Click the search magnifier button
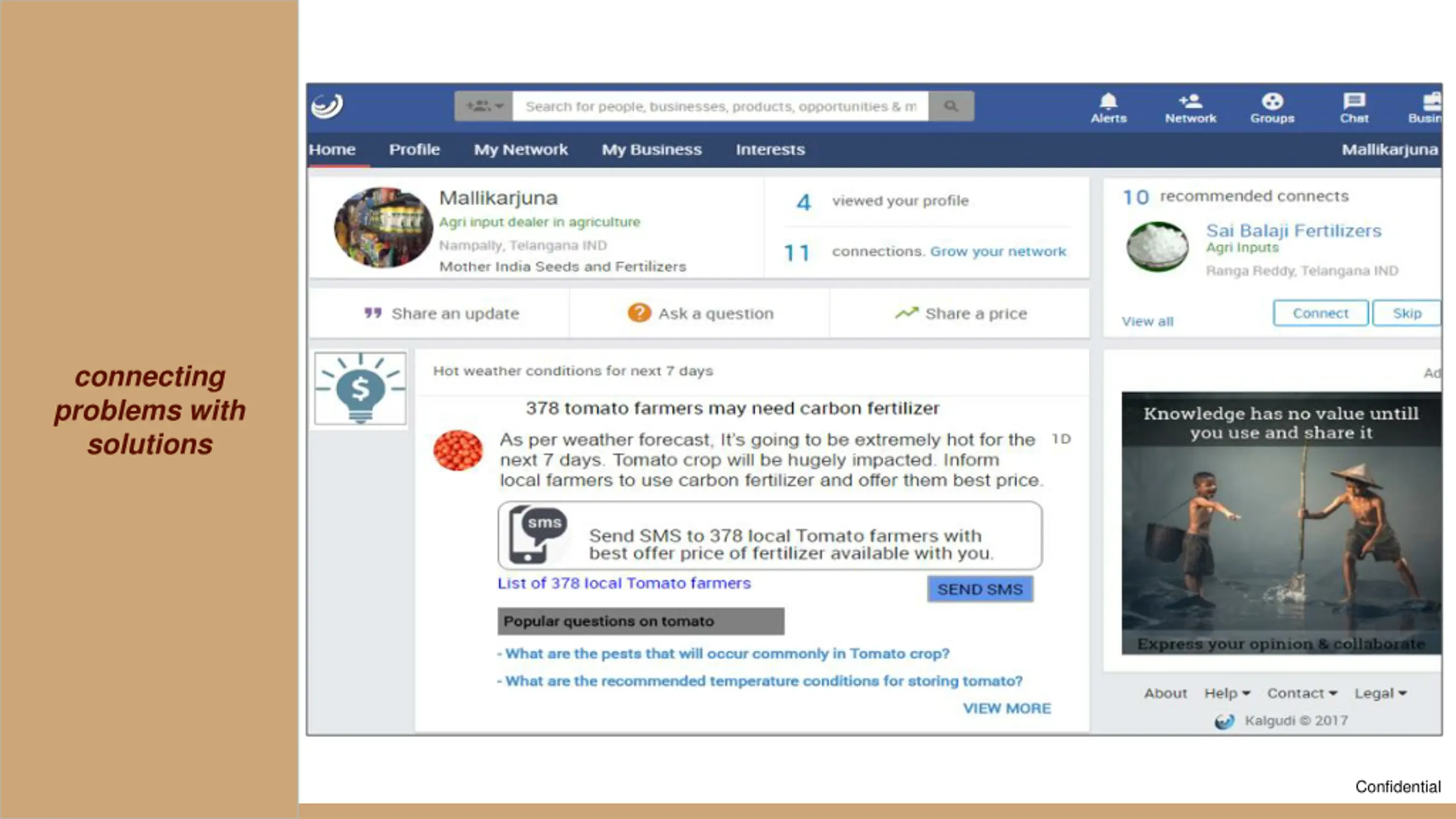The image size is (1456, 819). 951,106
